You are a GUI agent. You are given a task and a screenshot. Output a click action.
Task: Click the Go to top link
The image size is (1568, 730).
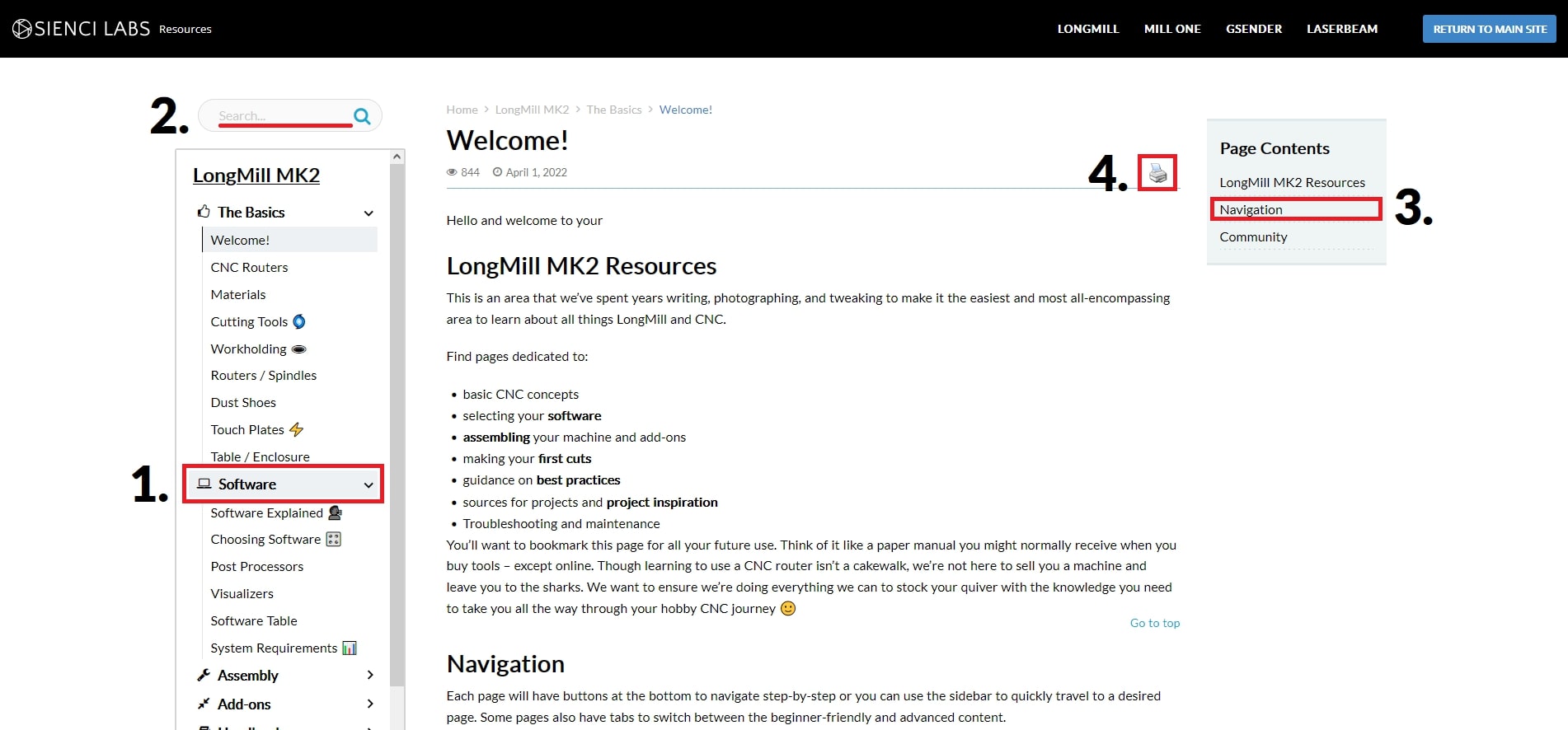(x=1154, y=623)
